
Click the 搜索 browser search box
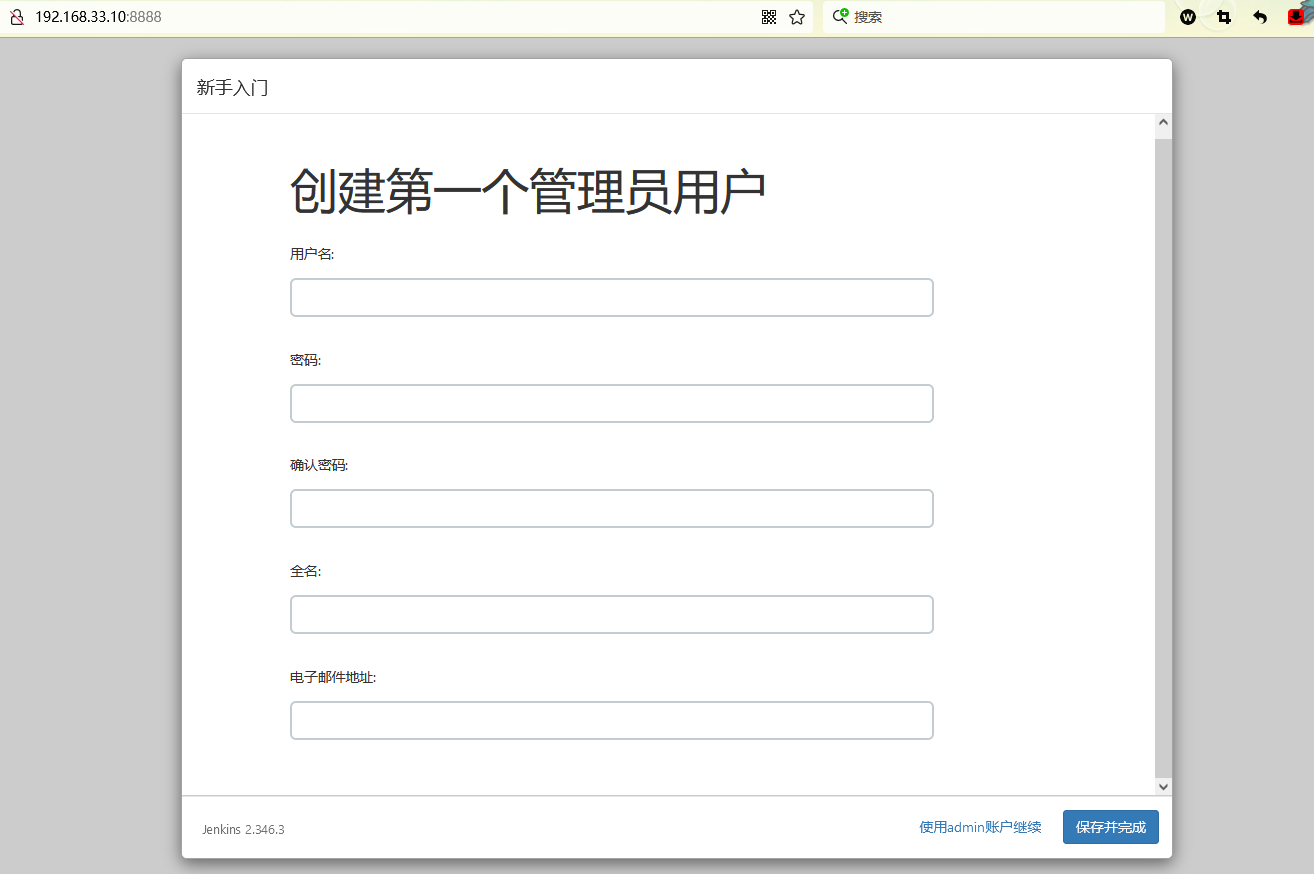pyautogui.click(x=1000, y=17)
